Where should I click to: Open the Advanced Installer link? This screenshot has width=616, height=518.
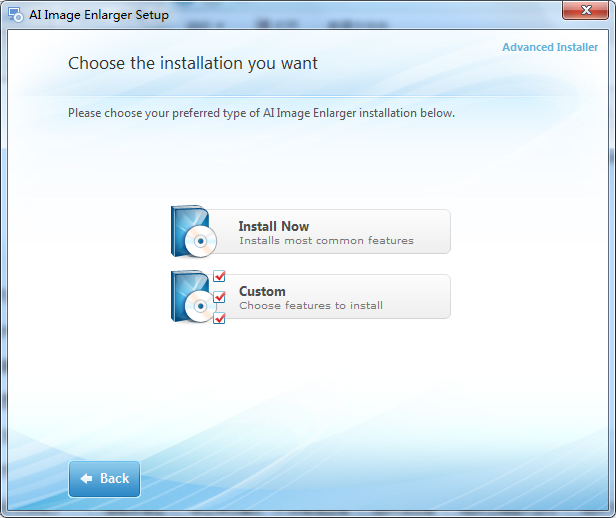pyautogui.click(x=550, y=47)
